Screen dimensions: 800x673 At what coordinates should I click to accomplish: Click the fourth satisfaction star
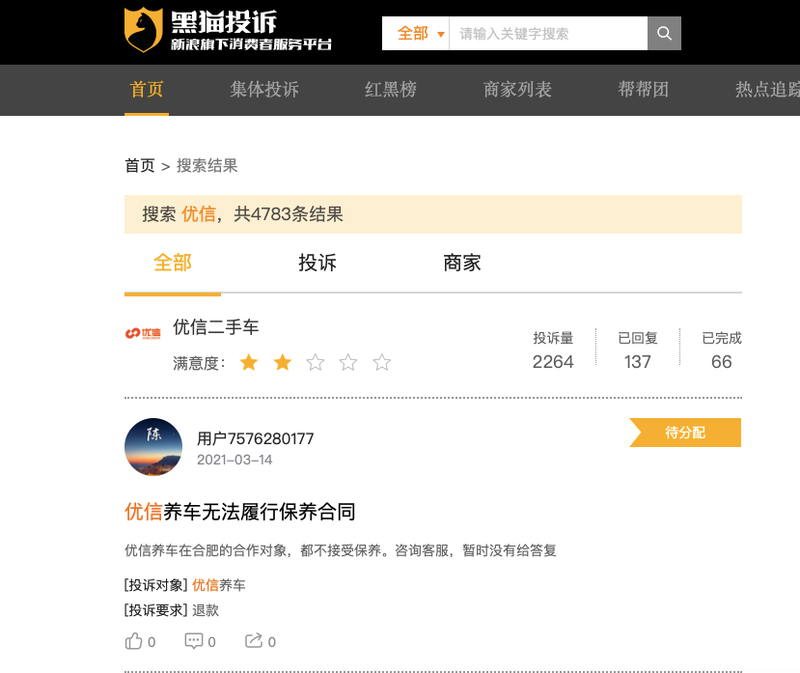coord(348,363)
